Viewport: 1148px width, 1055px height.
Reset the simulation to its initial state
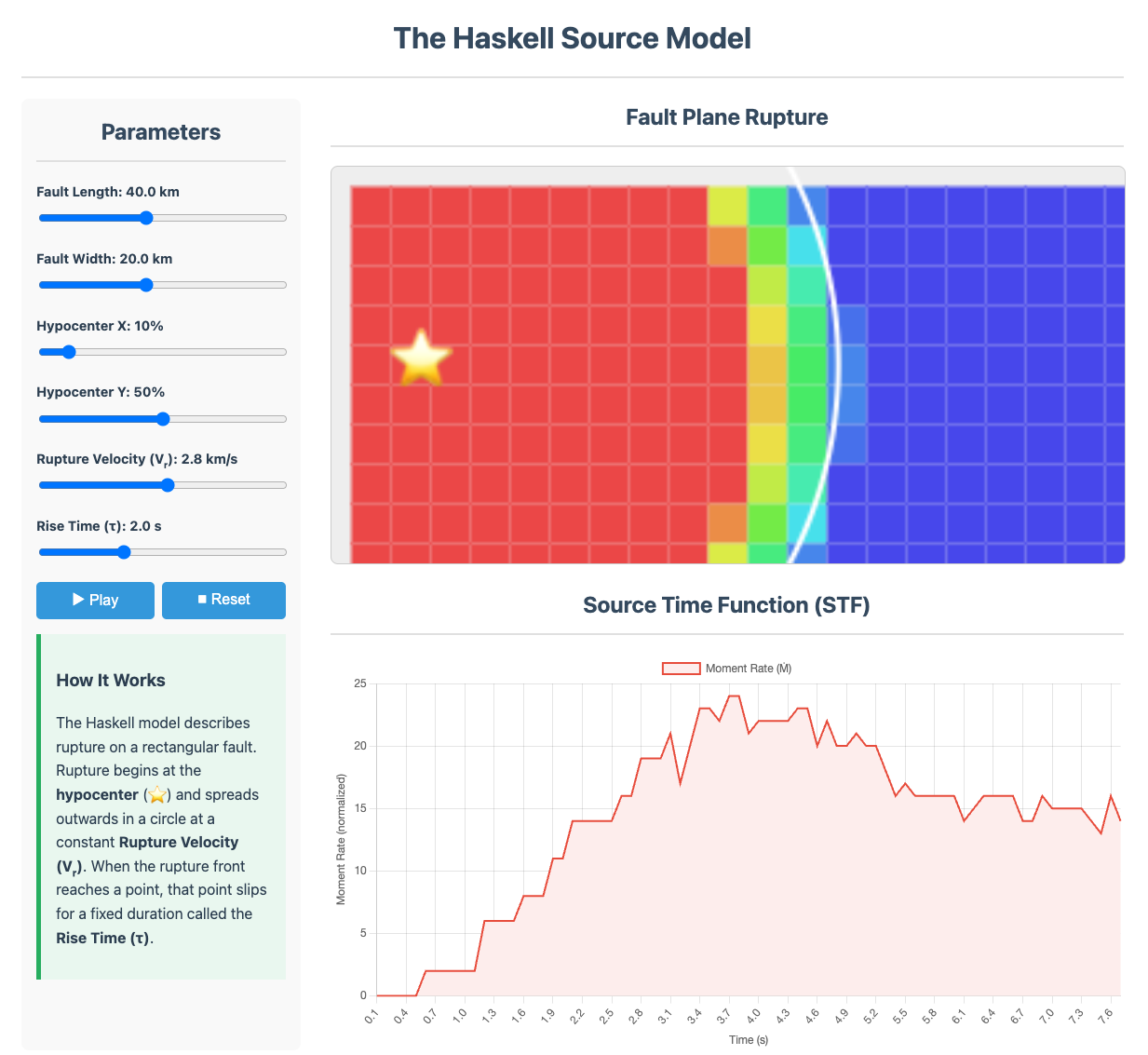pos(223,600)
